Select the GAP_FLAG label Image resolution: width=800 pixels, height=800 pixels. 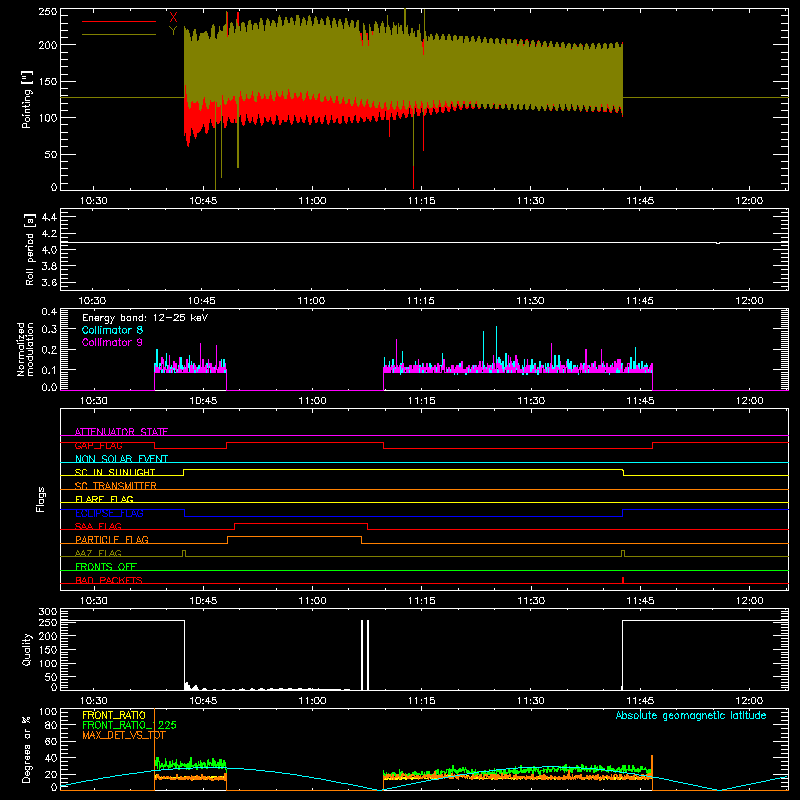98,445
